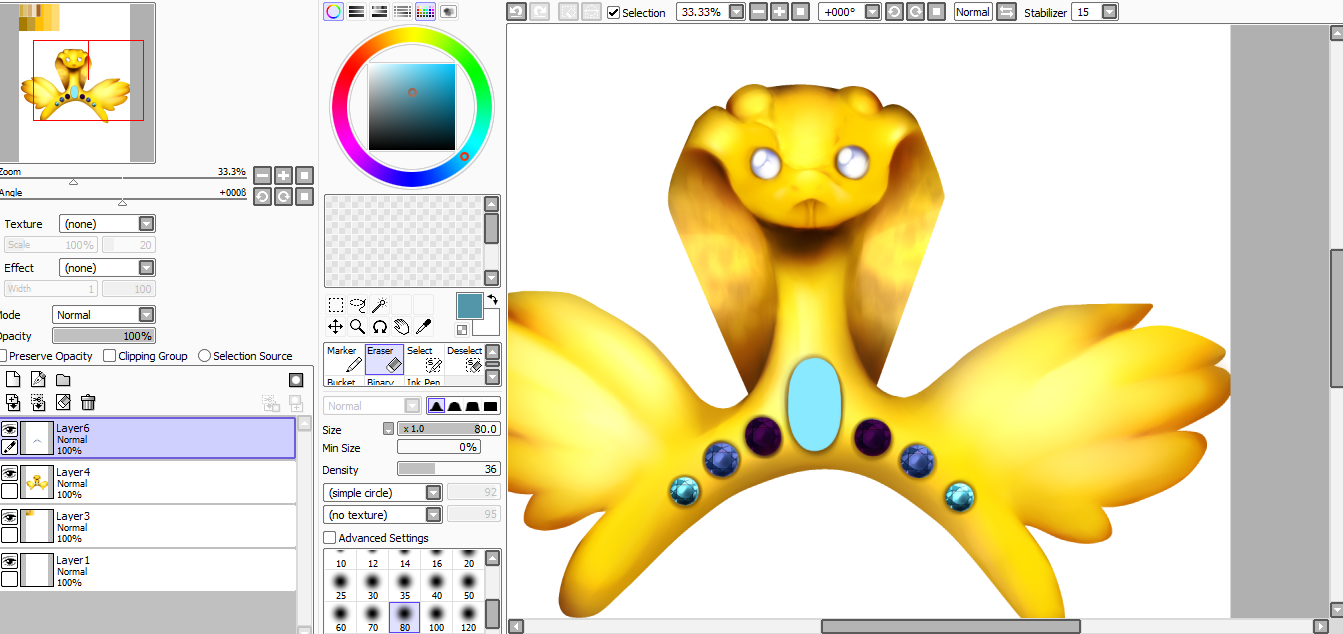Select the rectangular Selection tool
This screenshot has width=1343, height=634.
click(x=336, y=305)
